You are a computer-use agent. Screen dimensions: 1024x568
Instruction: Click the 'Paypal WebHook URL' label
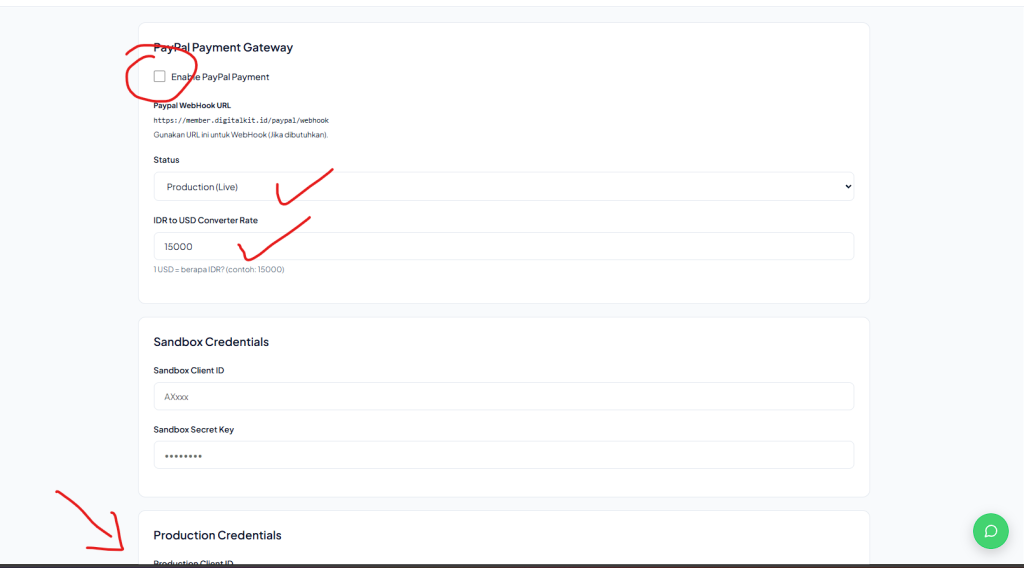[192, 105]
